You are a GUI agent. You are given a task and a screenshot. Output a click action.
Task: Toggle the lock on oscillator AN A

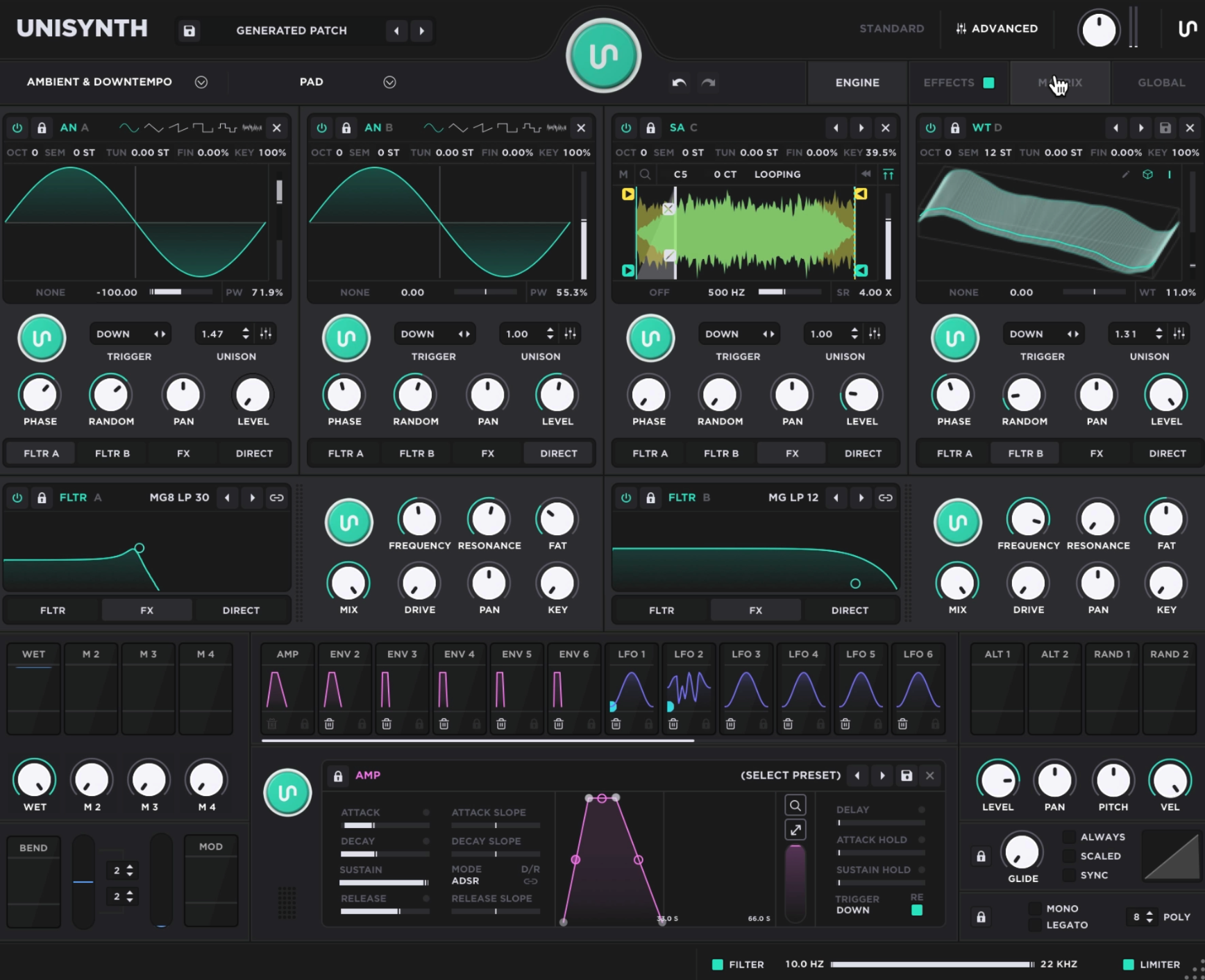point(42,128)
